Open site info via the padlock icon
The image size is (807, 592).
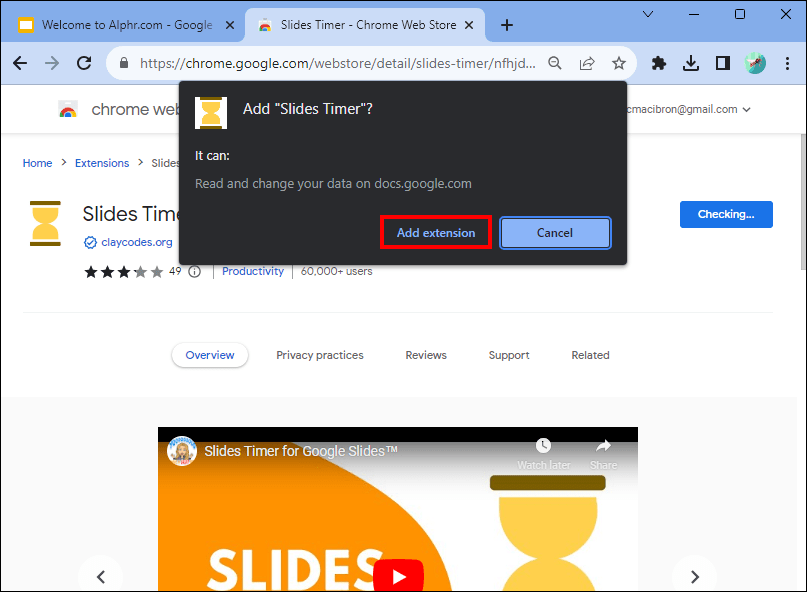(x=124, y=63)
